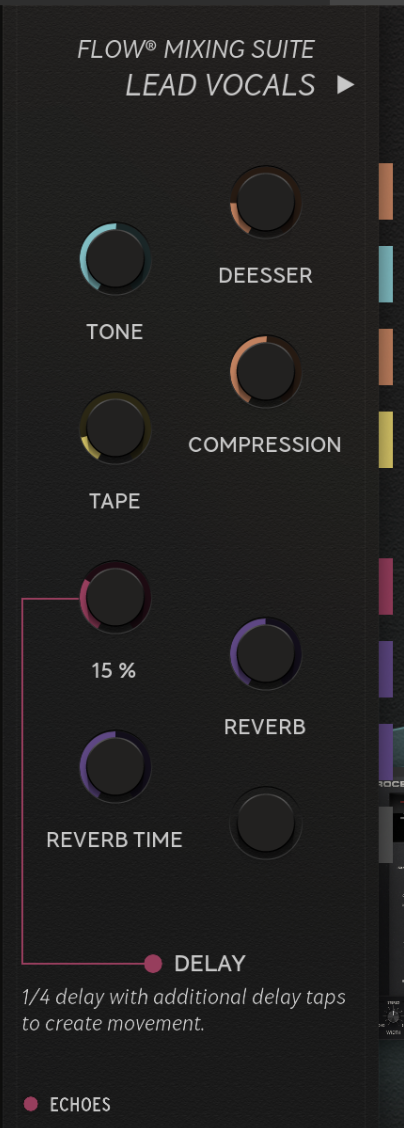Image resolution: width=404 pixels, height=1128 pixels.
Task: Adjust the orange COMPRESSION knob
Action: 266,371
